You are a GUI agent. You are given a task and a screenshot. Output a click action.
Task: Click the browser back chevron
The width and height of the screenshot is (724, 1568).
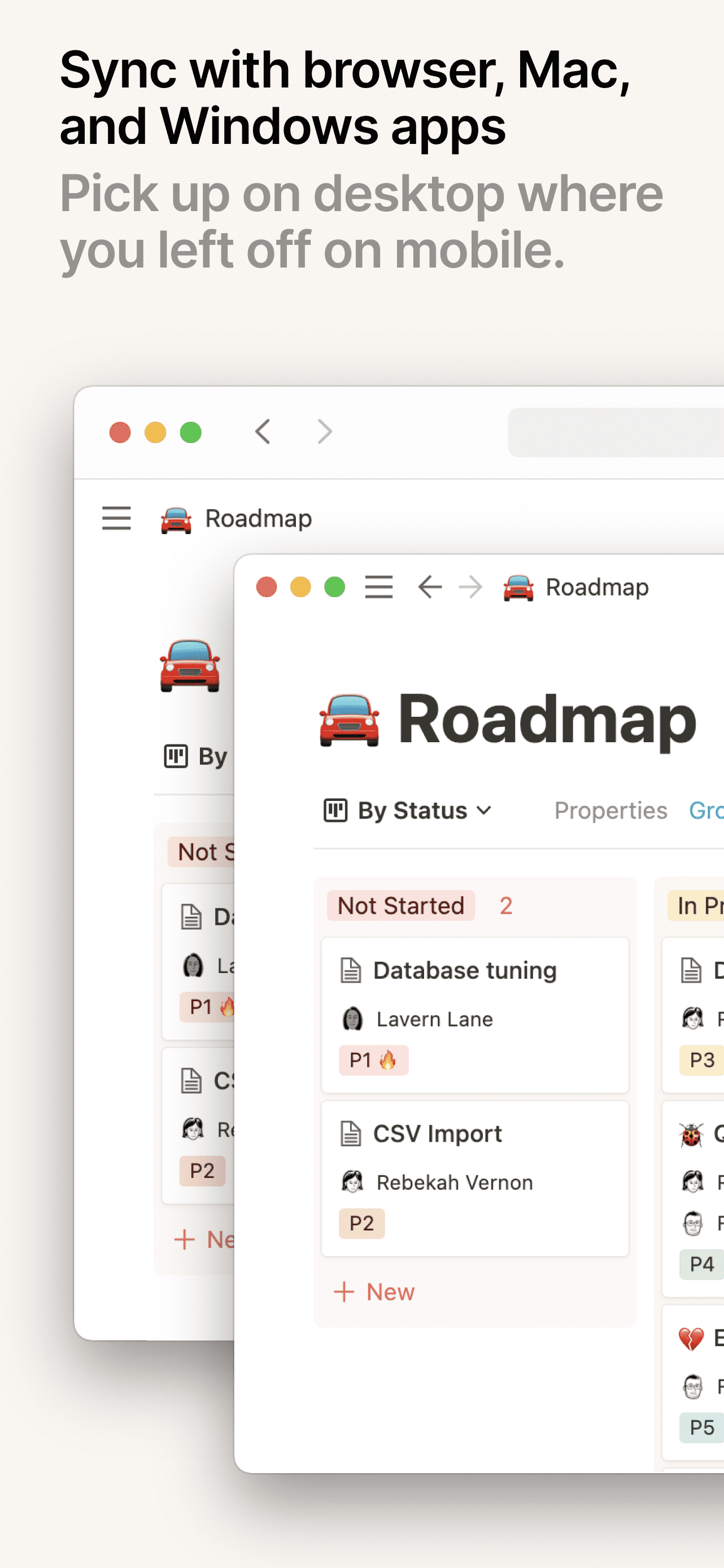tap(263, 432)
